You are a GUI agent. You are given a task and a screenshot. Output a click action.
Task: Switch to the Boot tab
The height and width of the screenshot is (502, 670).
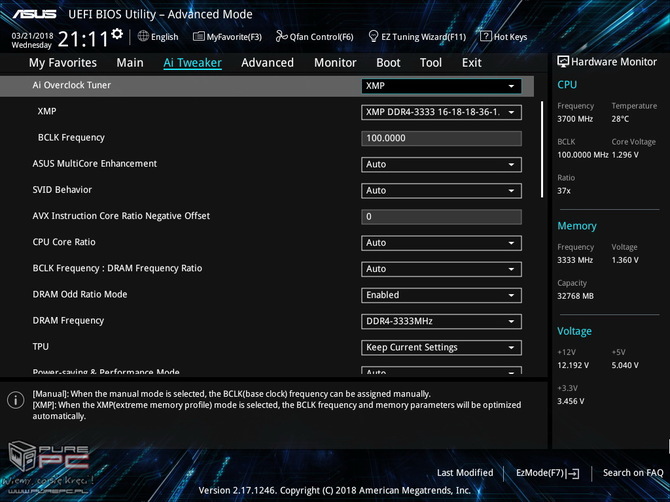click(388, 63)
